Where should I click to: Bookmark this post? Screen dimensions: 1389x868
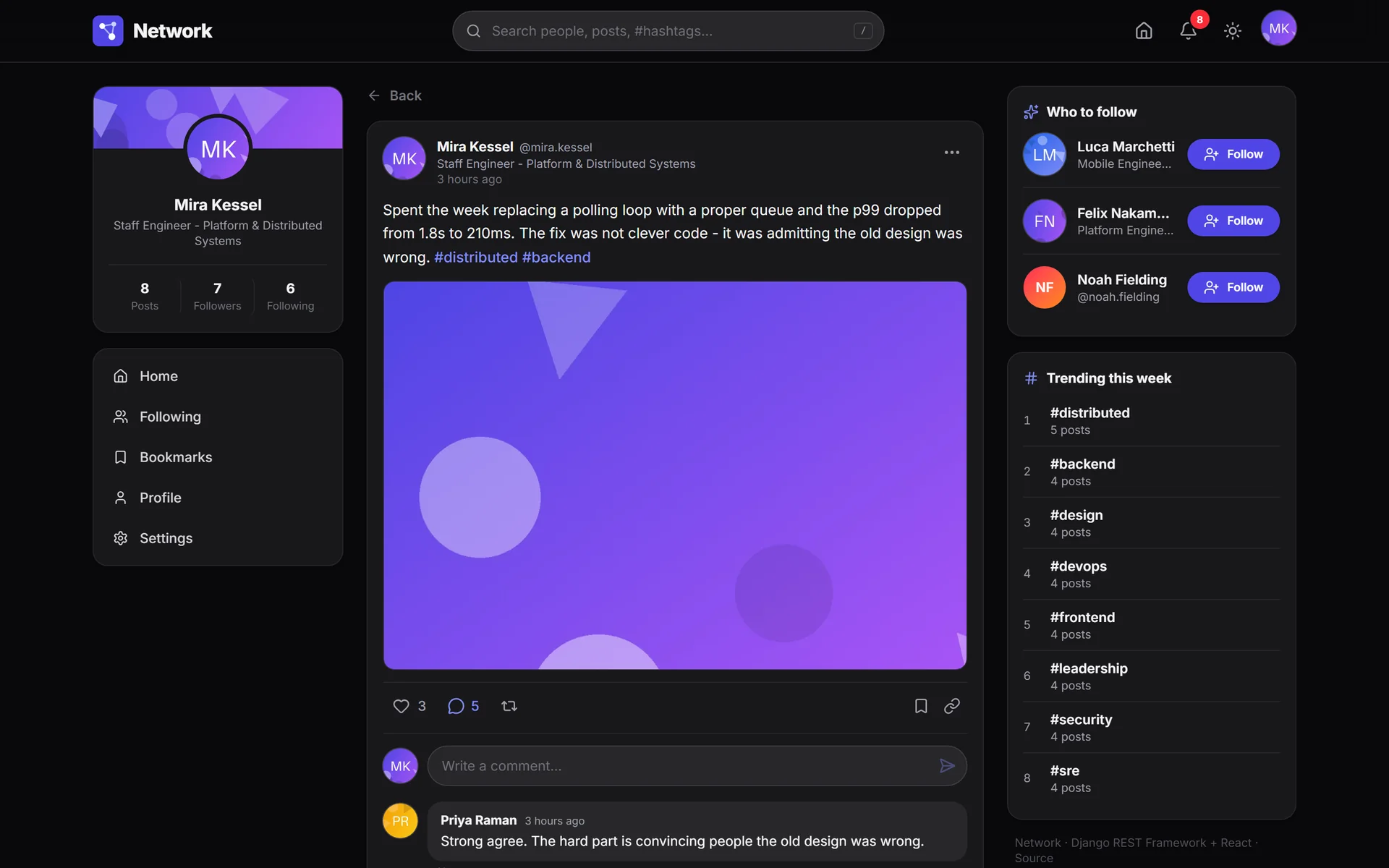point(921,706)
